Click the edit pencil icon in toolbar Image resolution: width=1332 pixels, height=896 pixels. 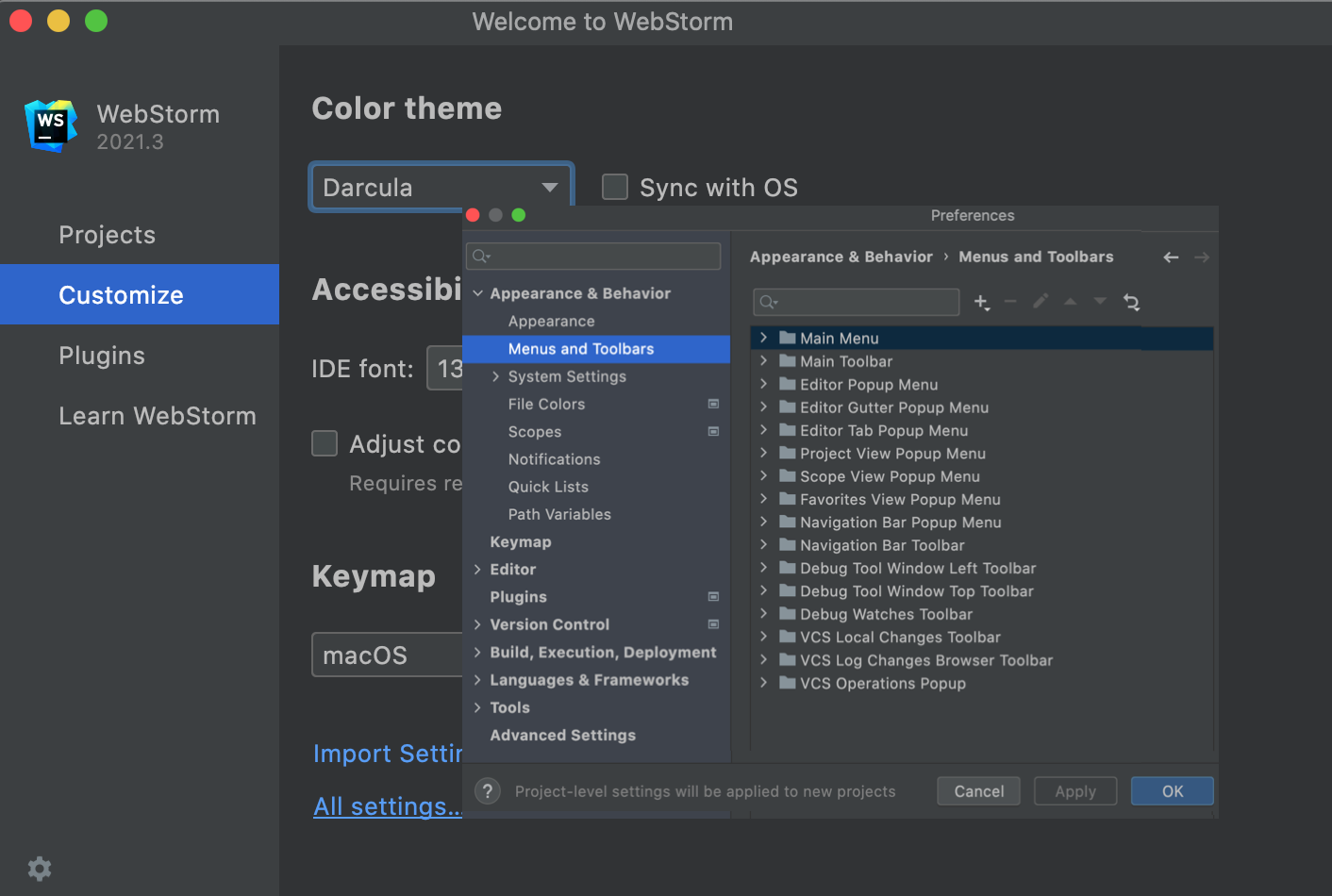click(1041, 302)
